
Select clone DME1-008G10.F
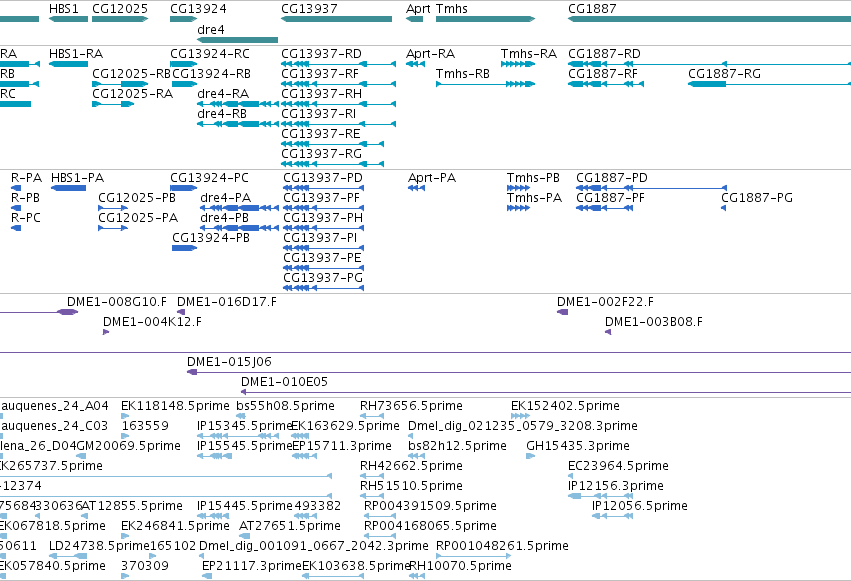[68, 312]
